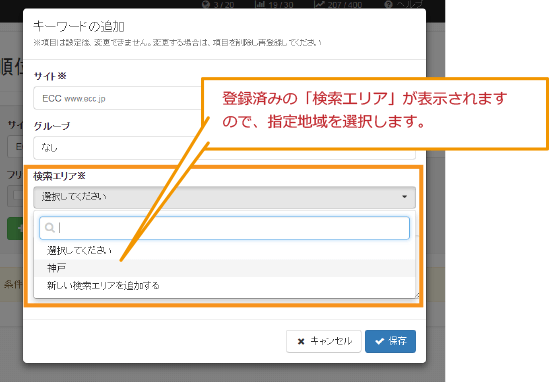Screen dimensions: 549x382
Task: Click the 19/30 chart counter in top bar
Action: point(274,4)
